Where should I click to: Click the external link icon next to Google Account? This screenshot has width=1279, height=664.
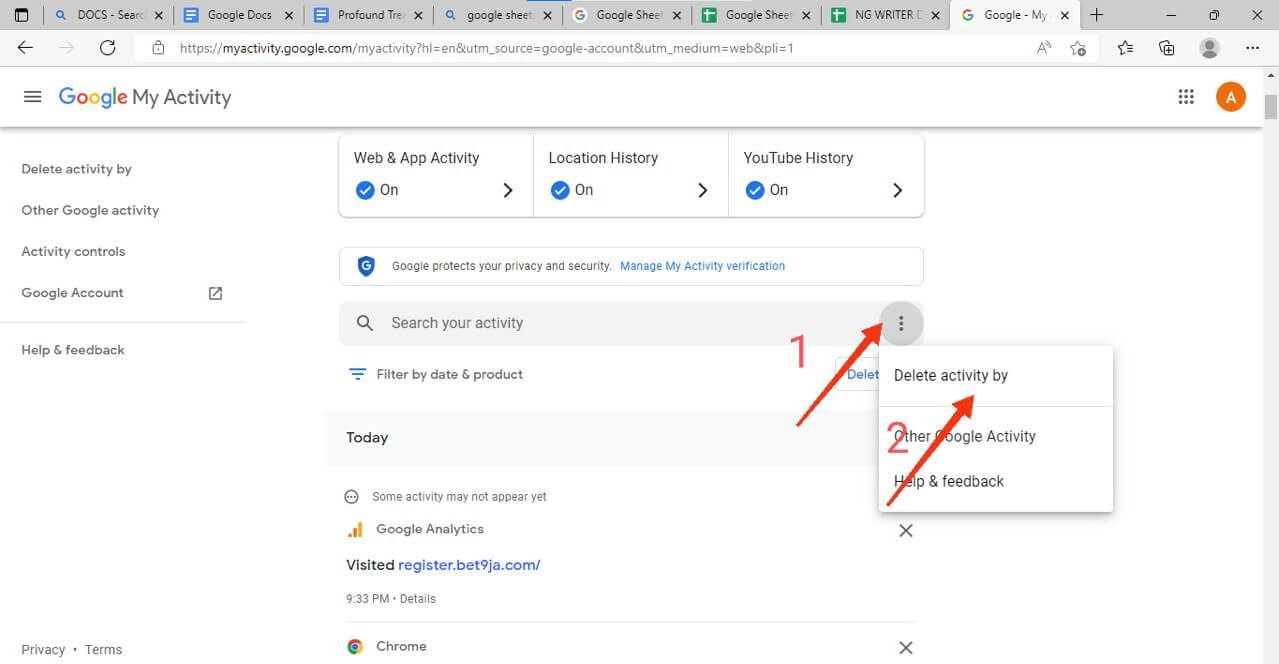pos(214,292)
